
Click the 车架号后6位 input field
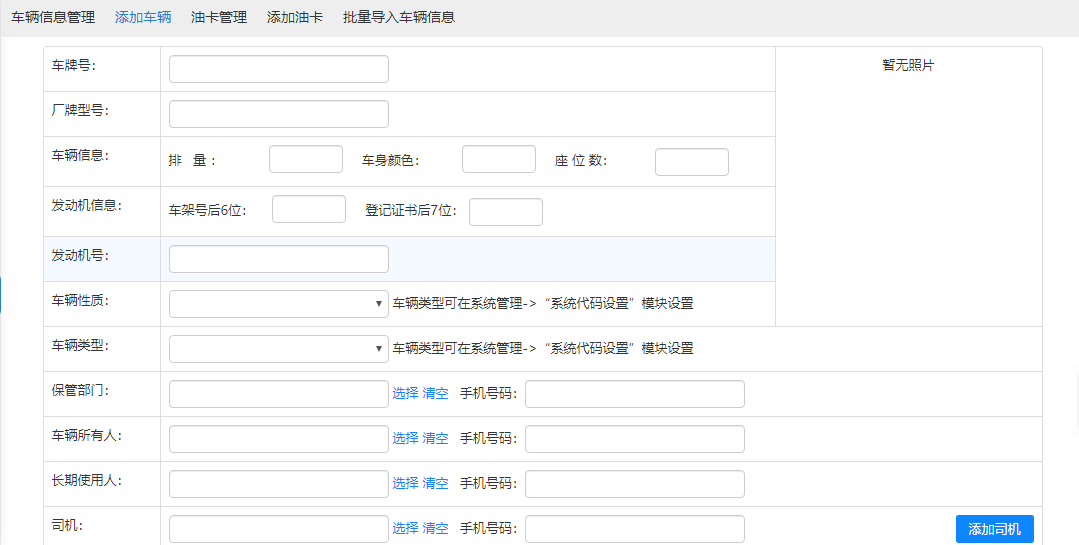(x=308, y=209)
